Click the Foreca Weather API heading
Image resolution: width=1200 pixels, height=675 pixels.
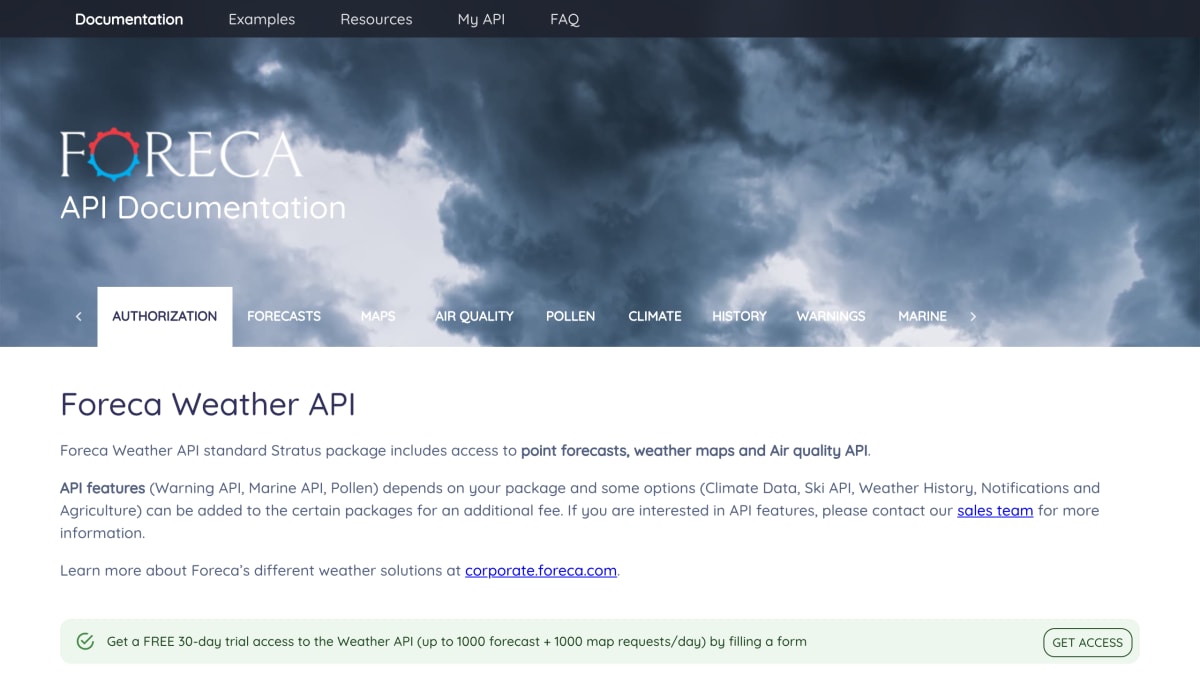tap(208, 404)
